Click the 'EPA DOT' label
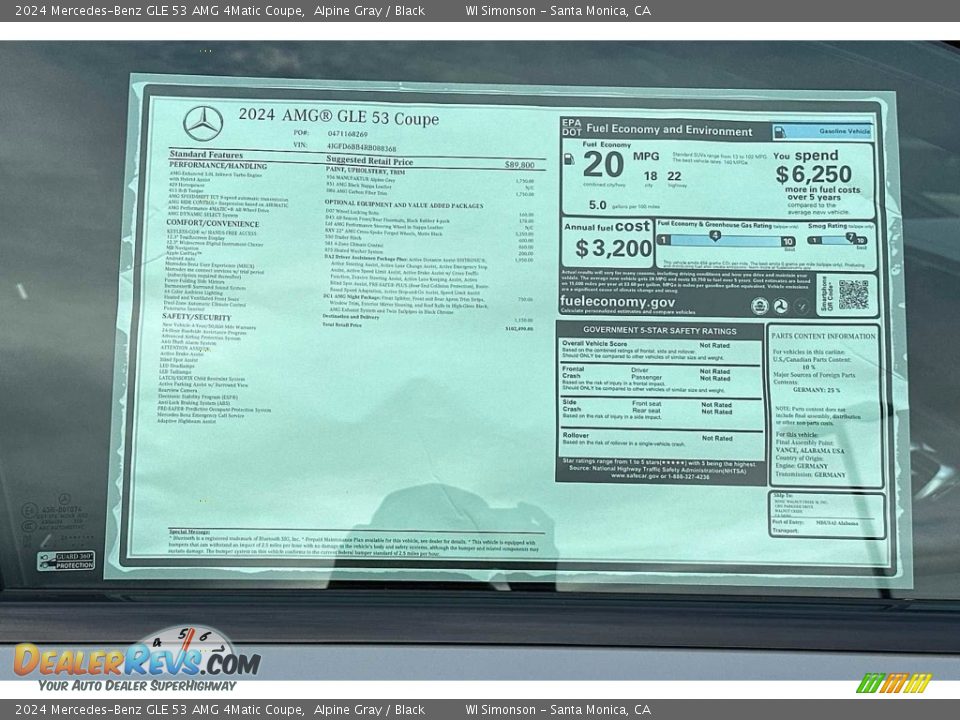This screenshot has width=960, height=720. (571, 127)
